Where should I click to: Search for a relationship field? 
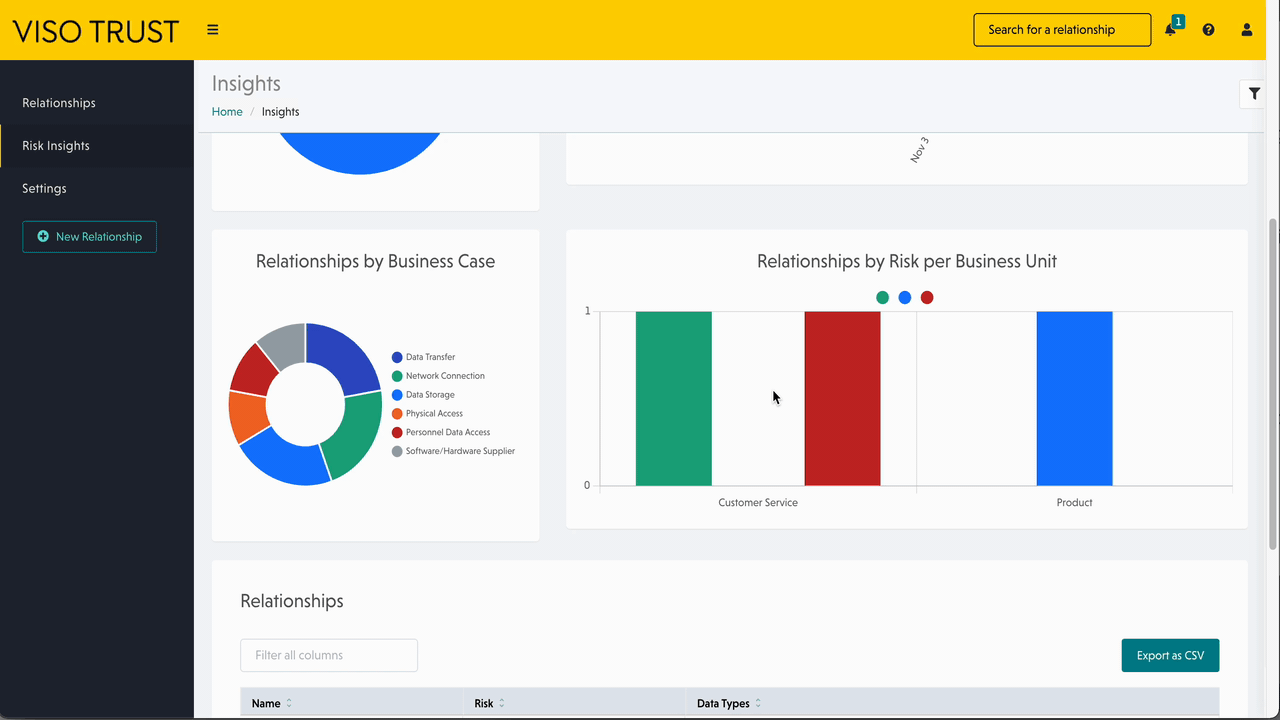(x=1062, y=30)
